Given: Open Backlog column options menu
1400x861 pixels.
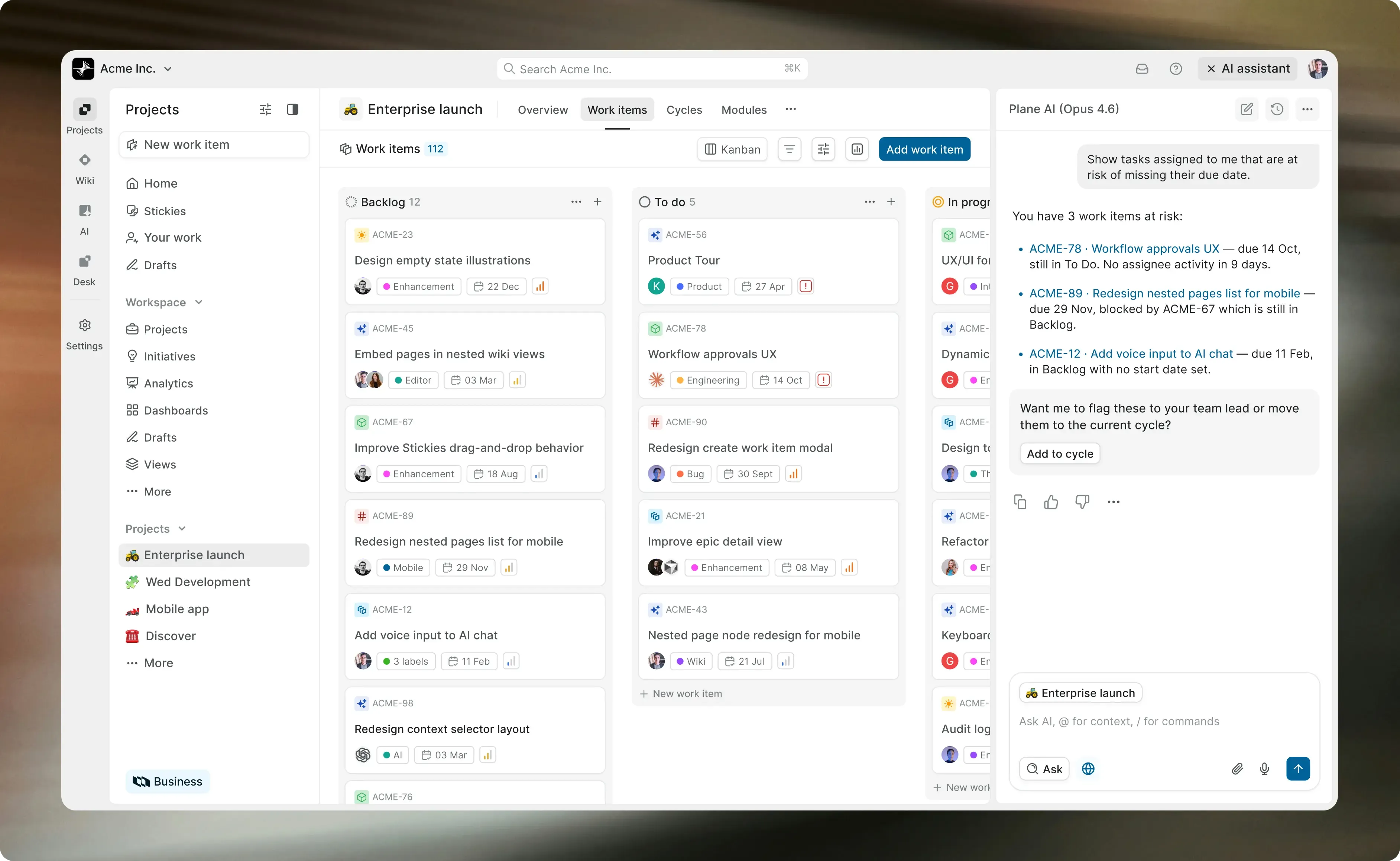Looking at the screenshot, I should 576,201.
